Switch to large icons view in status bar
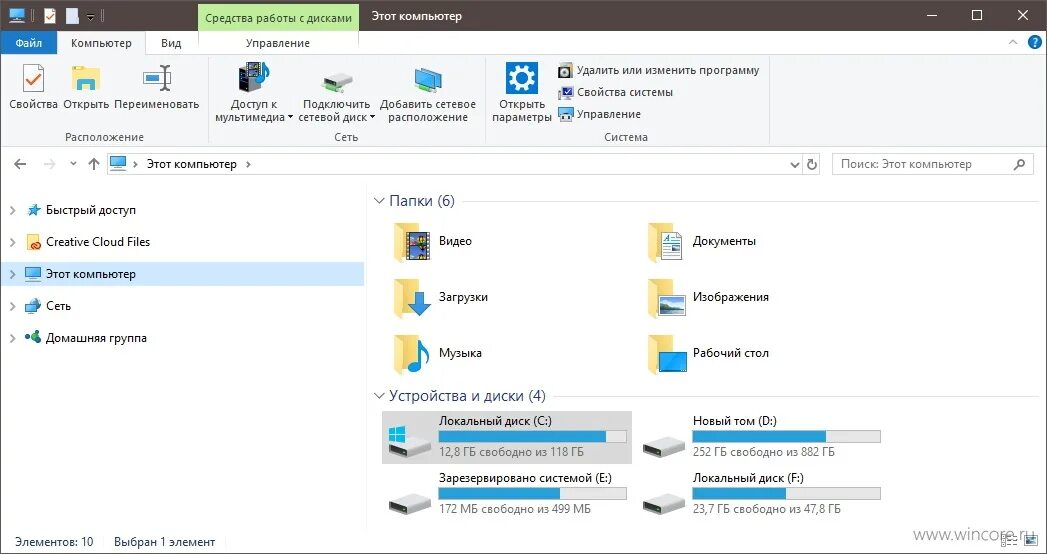This screenshot has height=554, width=1047. (x=1029, y=539)
